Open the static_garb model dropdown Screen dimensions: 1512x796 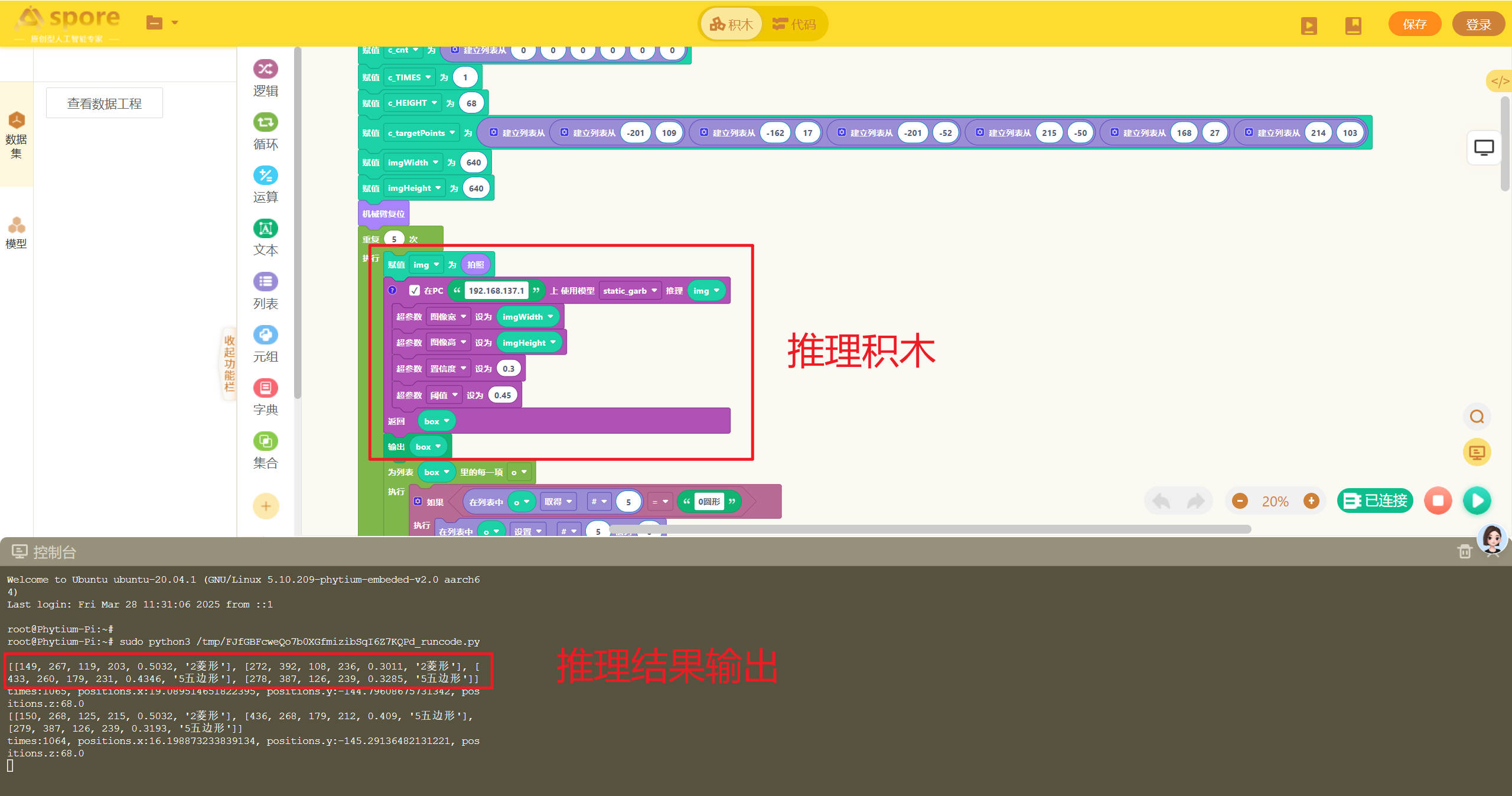tap(630, 290)
